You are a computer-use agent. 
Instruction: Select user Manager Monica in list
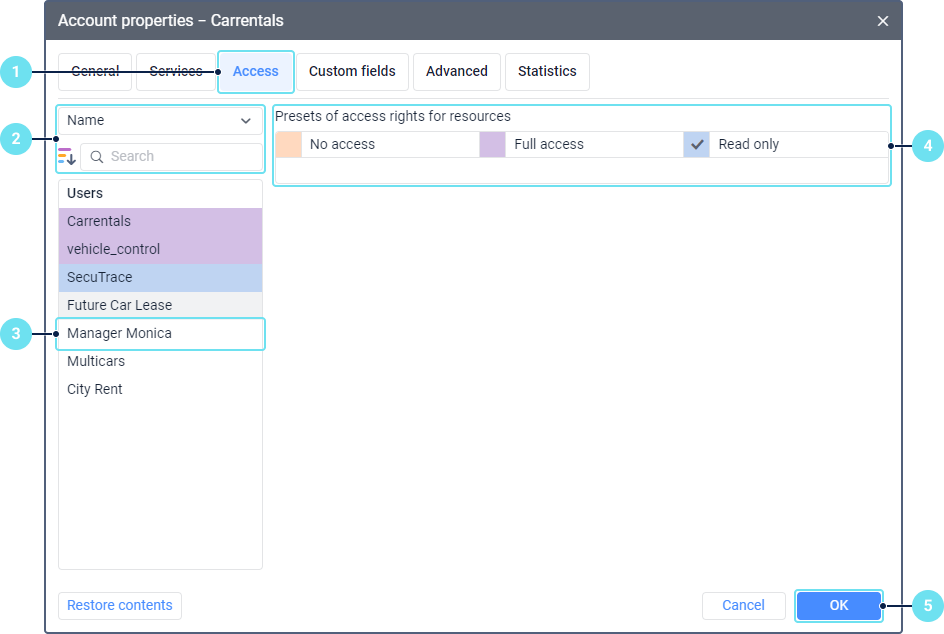[x=160, y=333]
